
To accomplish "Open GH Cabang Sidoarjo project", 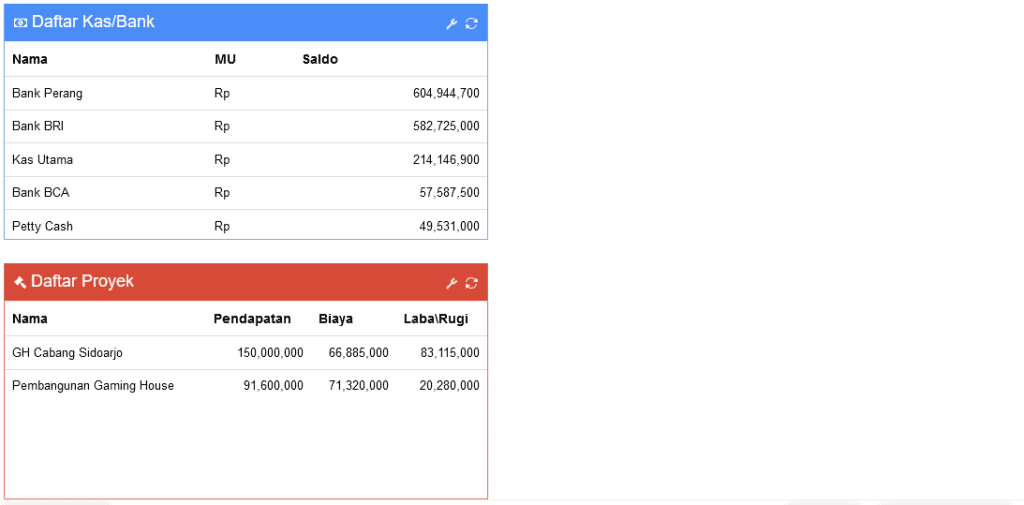I will point(246,353).
